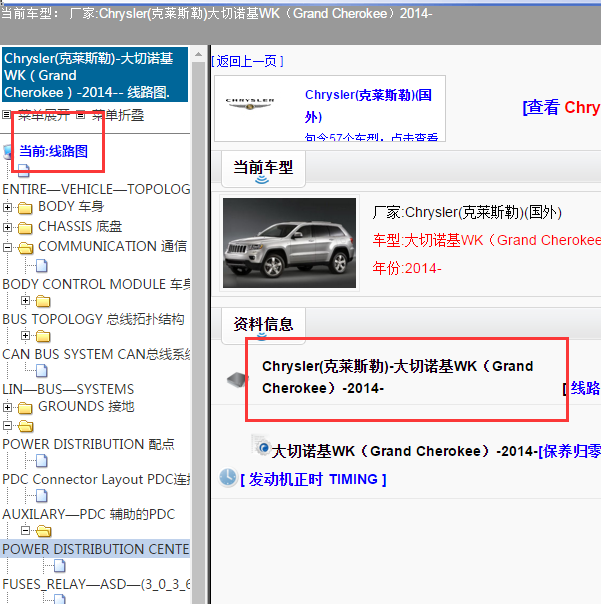Screen dimensions: 601x604
Task: Switch to the 当前车型 tab
Action: click(x=264, y=169)
